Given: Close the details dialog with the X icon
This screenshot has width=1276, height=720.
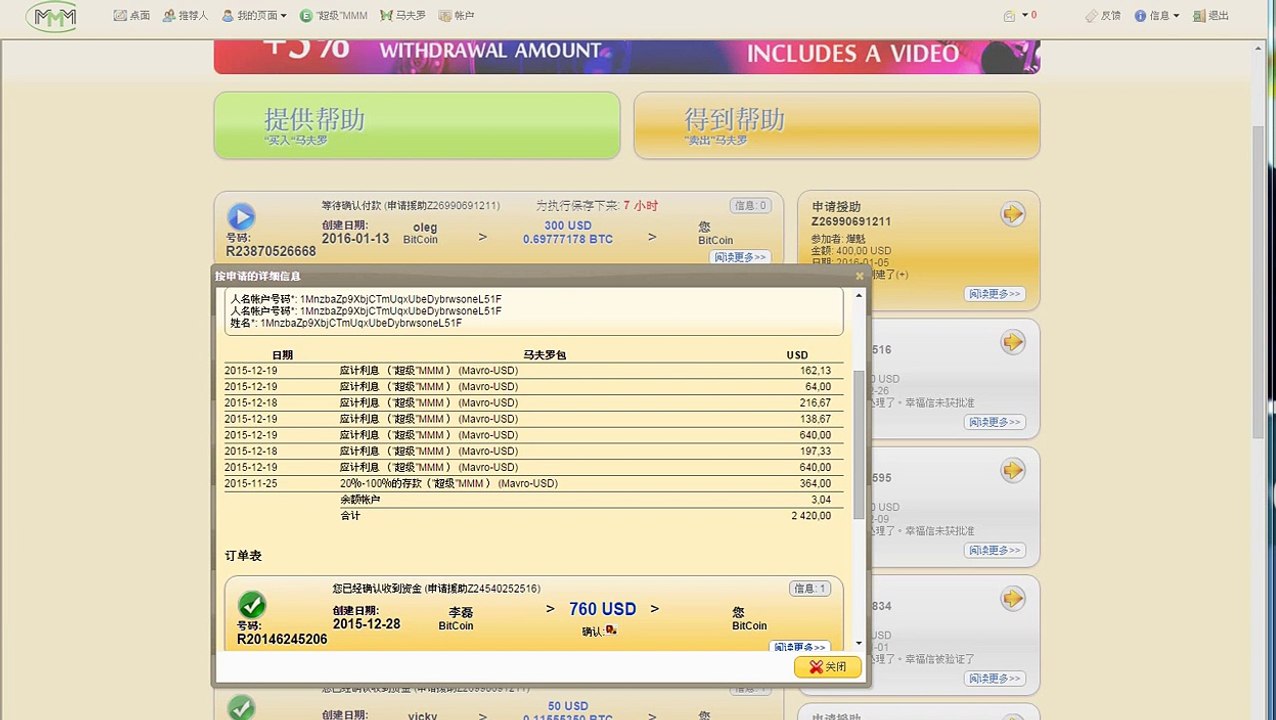Looking at the screenshot, I should click(x=859, y=276).
